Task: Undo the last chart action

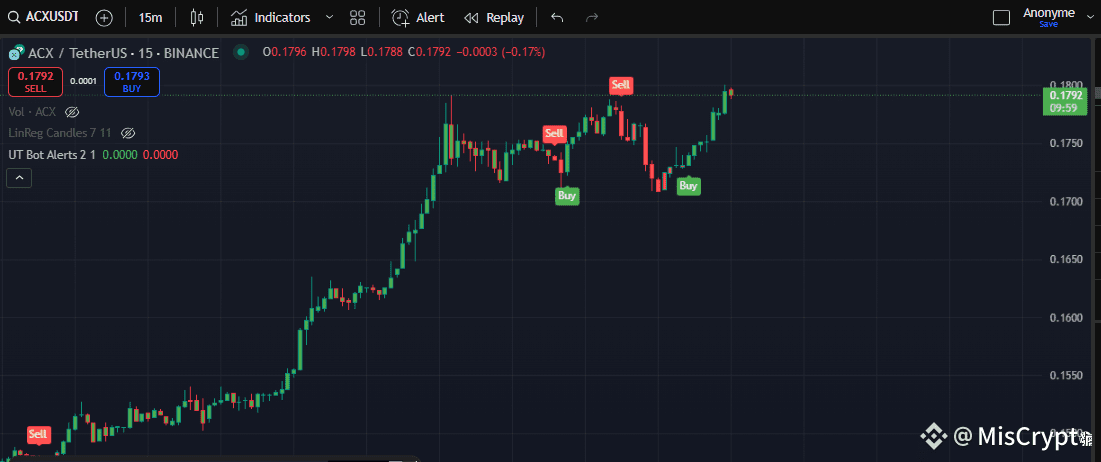Action: click(x=558, y=18)
